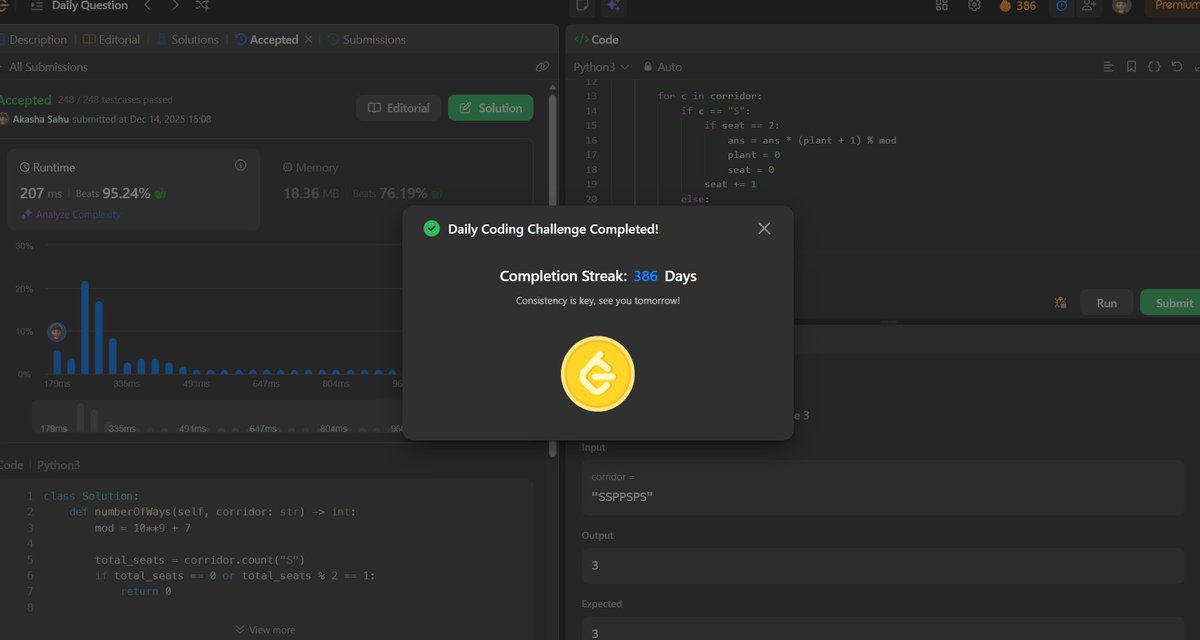Screen dimensions: 1200x640
Task: Click 'plant = 0' line in editor
Action: pyautogui.click(x=754, y=155)
